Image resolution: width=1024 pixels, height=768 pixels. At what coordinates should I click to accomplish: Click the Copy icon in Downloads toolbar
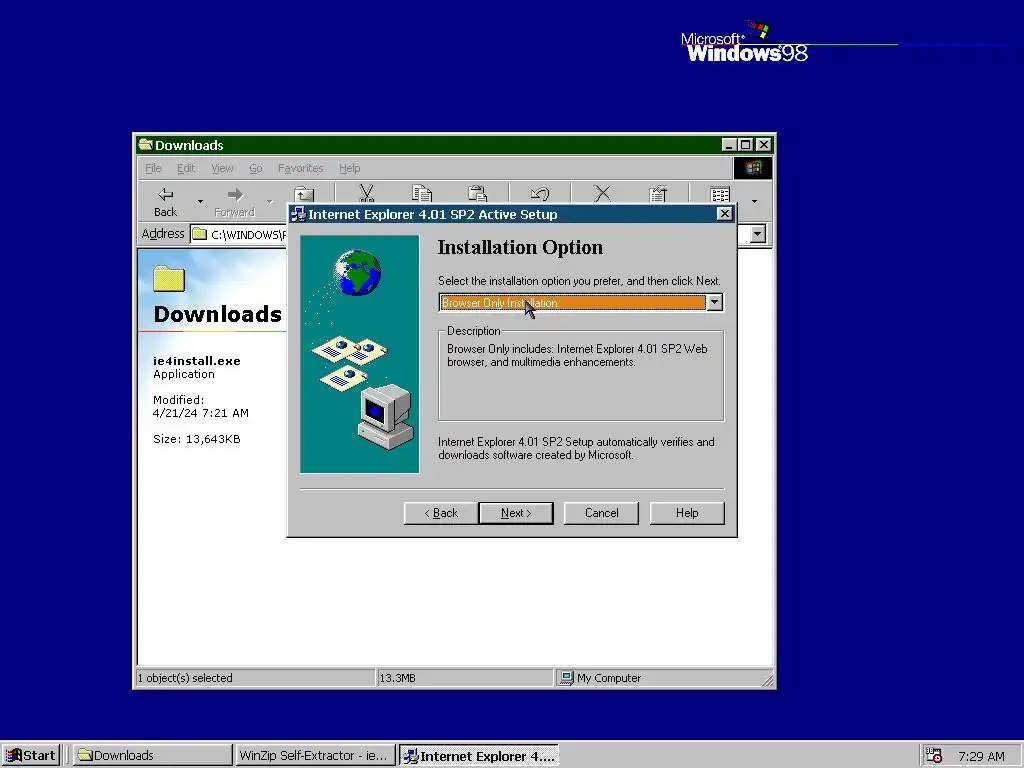[422, 193]
